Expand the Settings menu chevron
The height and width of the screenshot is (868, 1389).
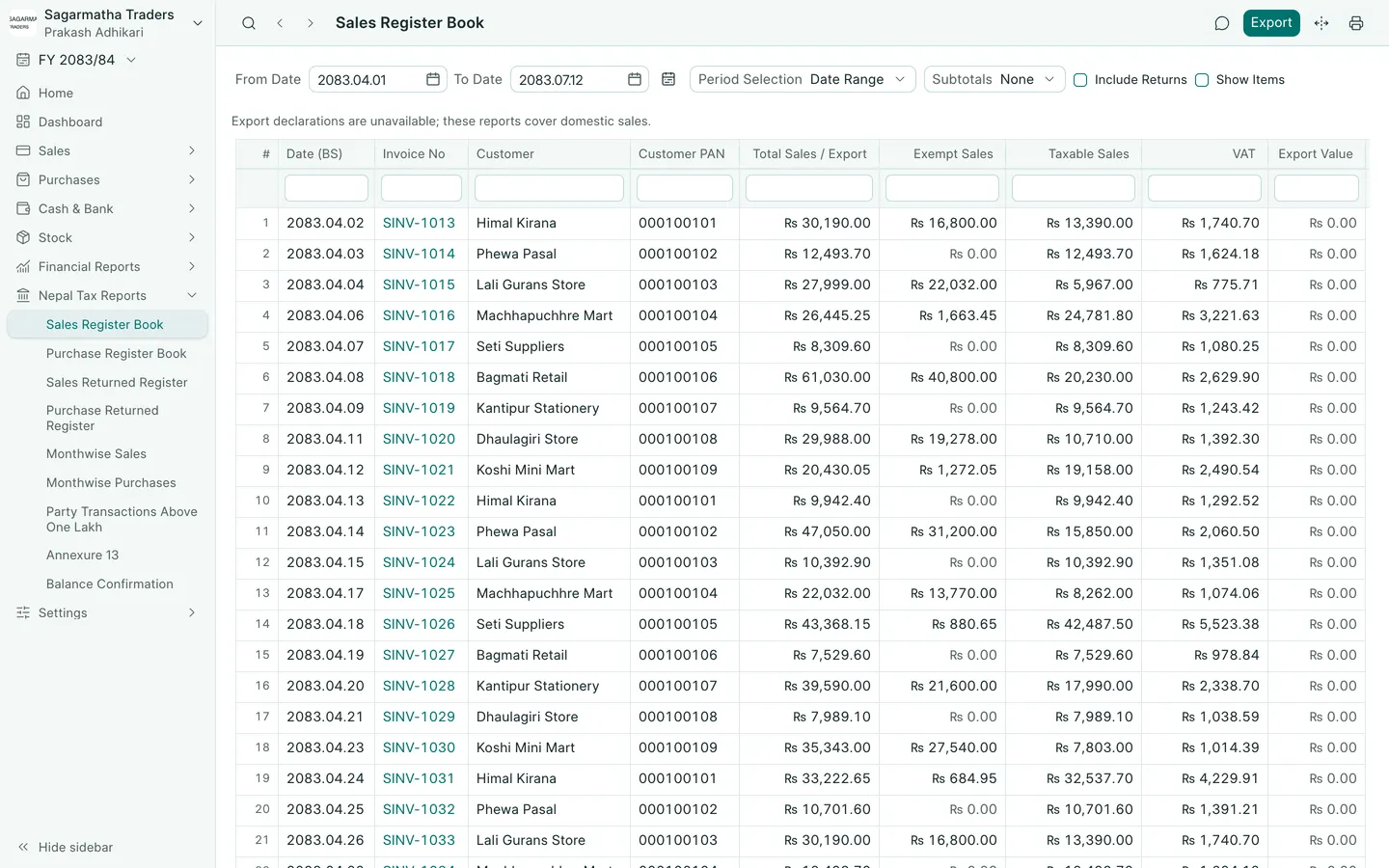192,612
